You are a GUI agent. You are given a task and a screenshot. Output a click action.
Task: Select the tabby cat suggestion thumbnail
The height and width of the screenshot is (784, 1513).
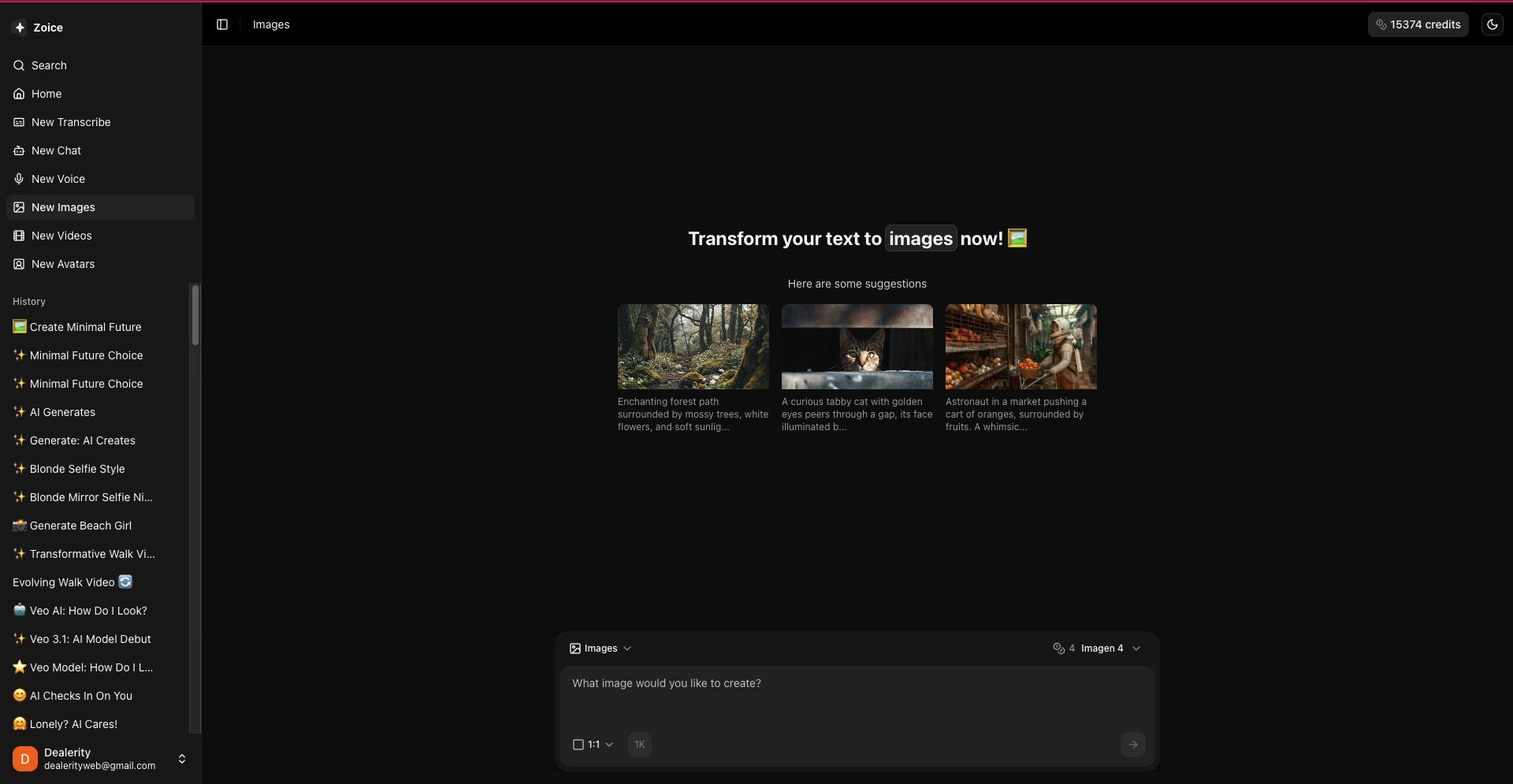click(x=857, y=347)
